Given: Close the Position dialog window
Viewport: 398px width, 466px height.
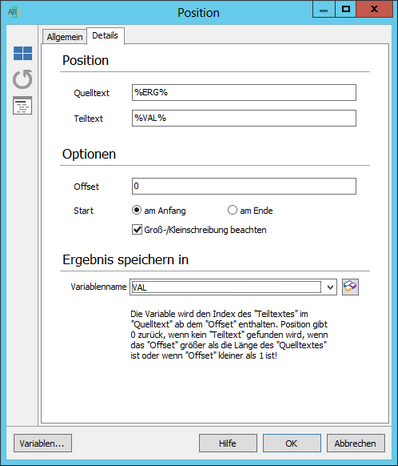Looking at the screenshot, I should coord(374,9).
